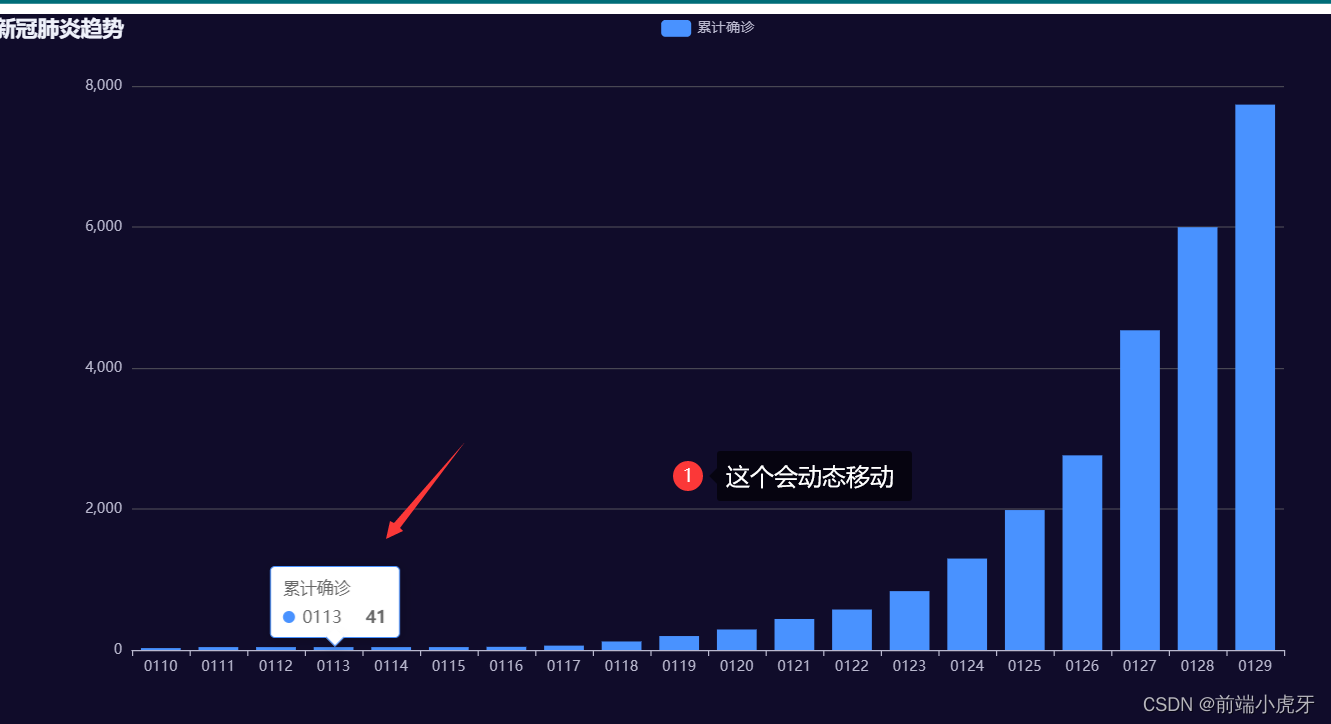
Task: Select the 0126 bar
Action: [1082, 553]
